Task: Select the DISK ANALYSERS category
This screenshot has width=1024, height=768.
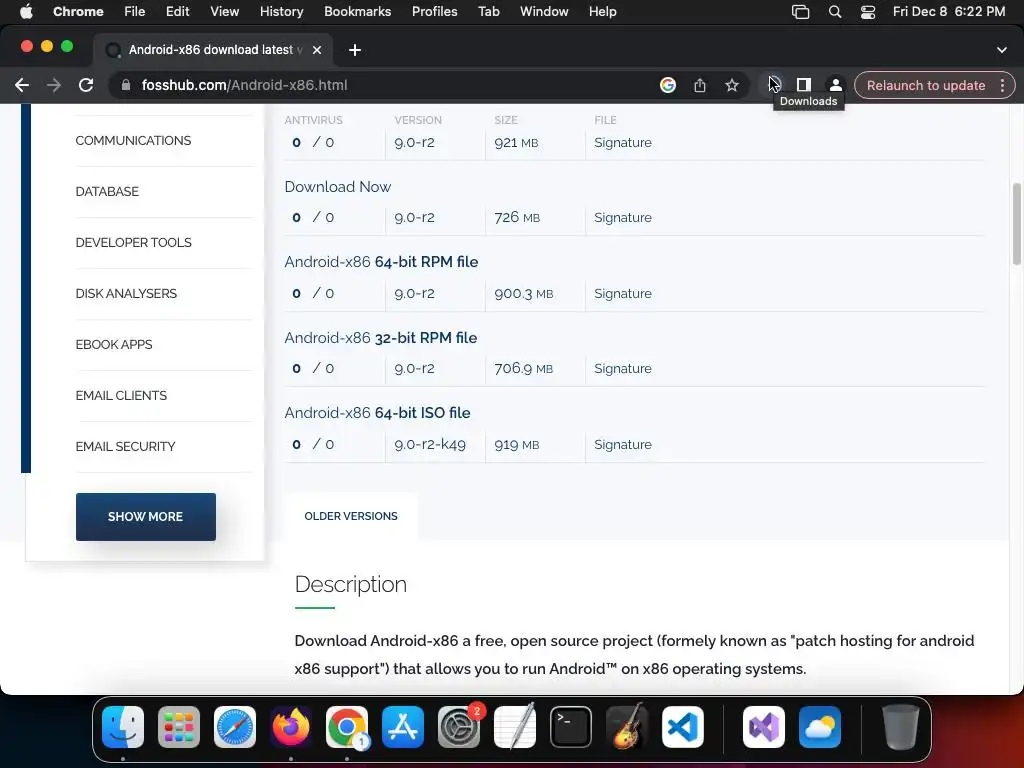Action: (x=126, y=293)
